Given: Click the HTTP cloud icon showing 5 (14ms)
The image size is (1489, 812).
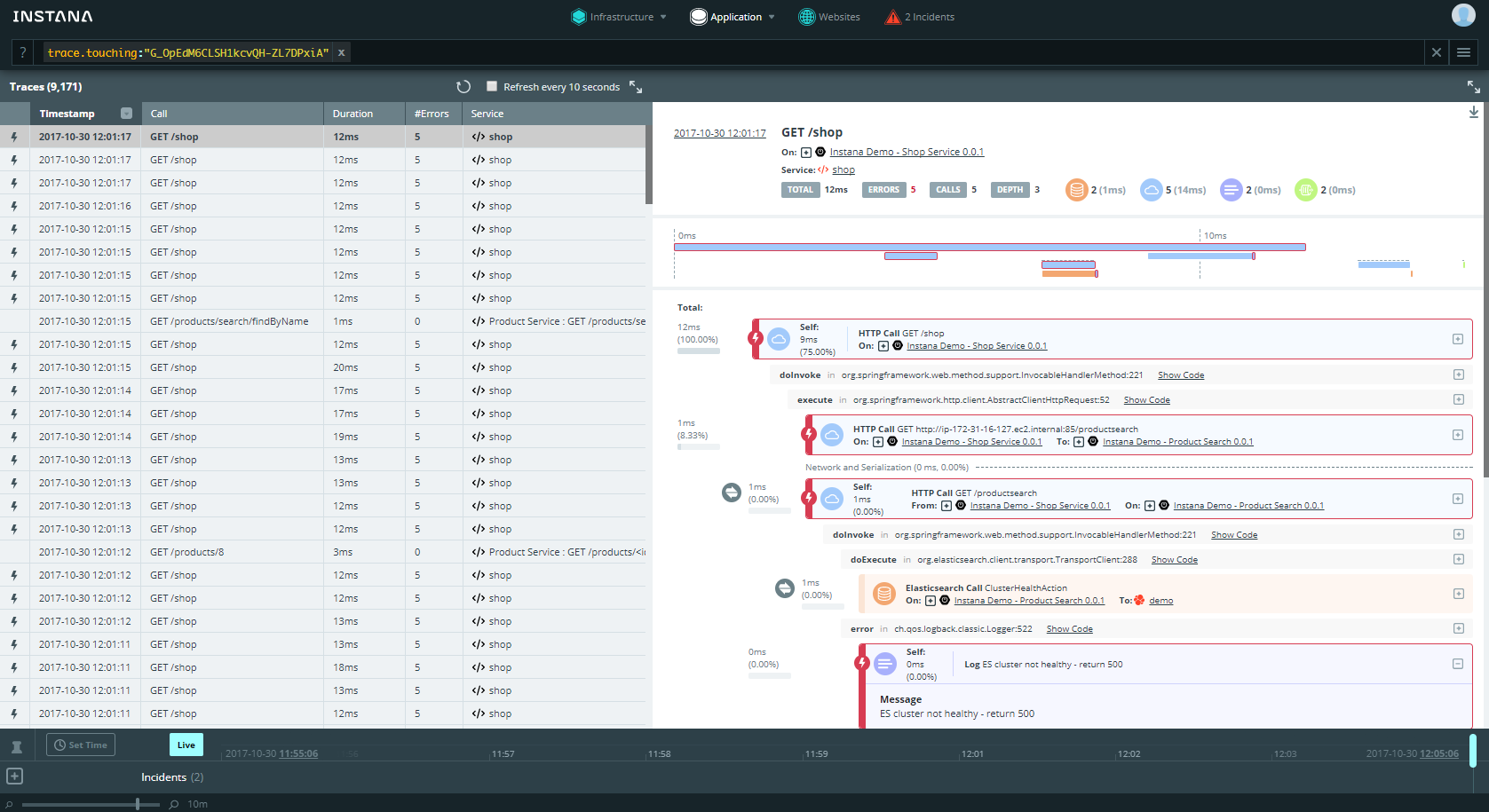Looking at the screenshot, I should tap(1151, 190).
